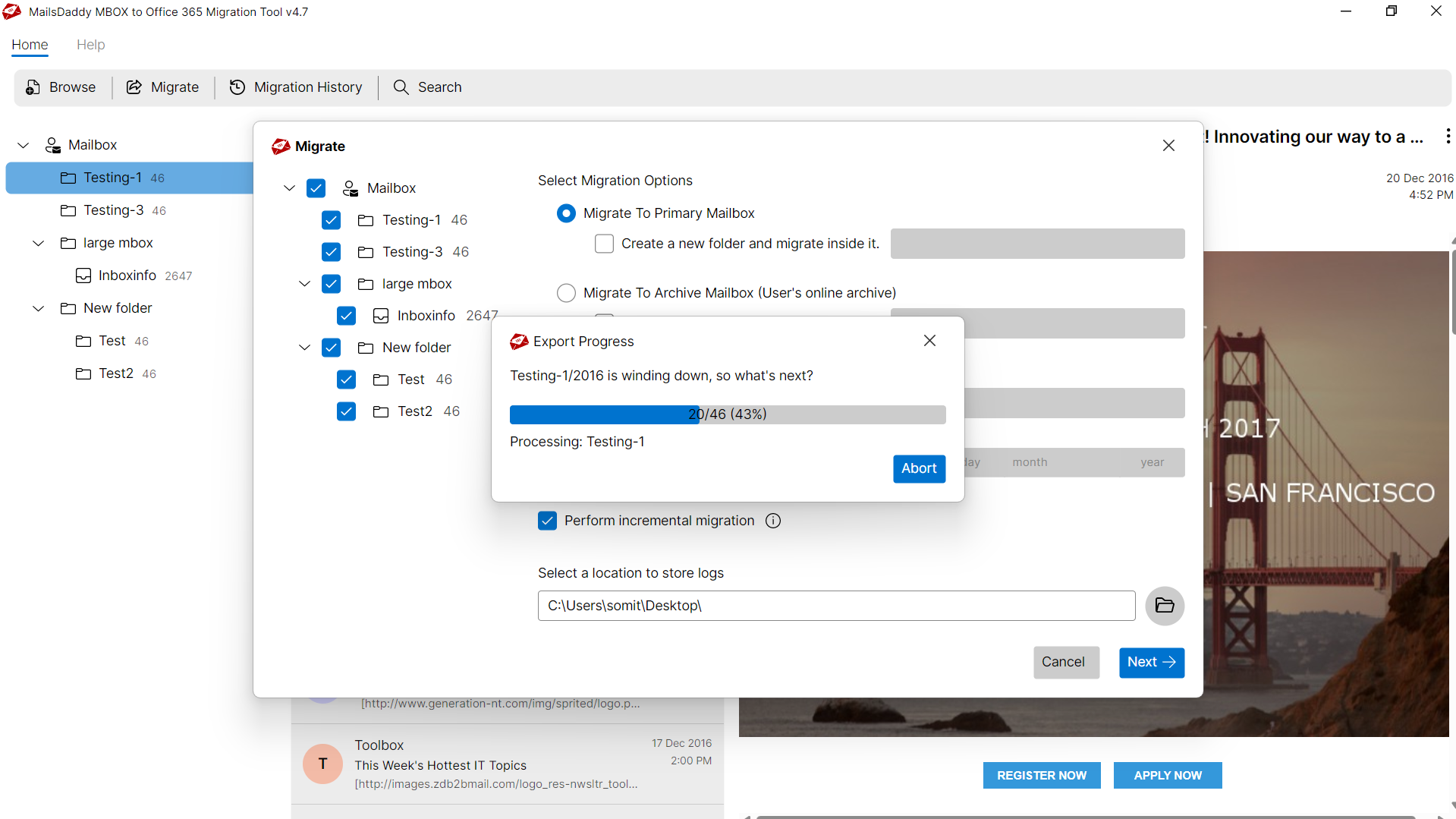Select Migrate To Primary Mailbox radio
This screenshot has height=819, width=1456.
(x=567, y=213)
